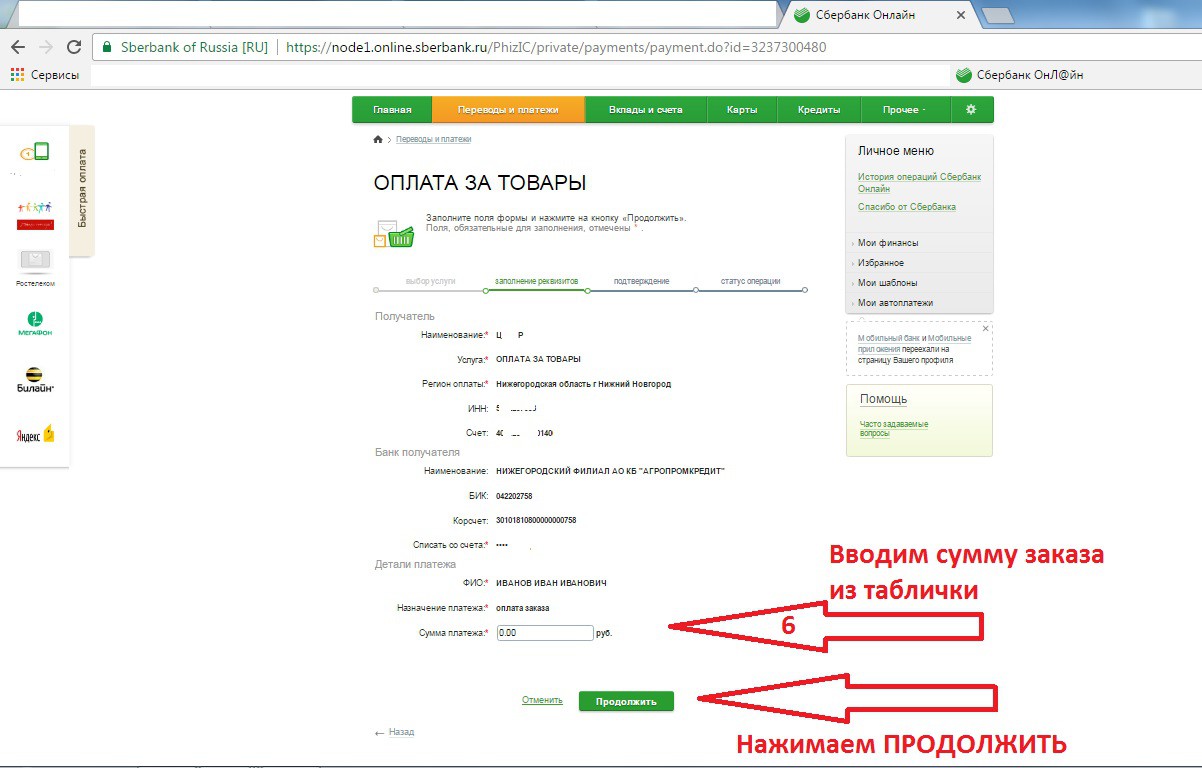
Task: Pay Билайн via quick payment icon
Action: pos(35,379)
